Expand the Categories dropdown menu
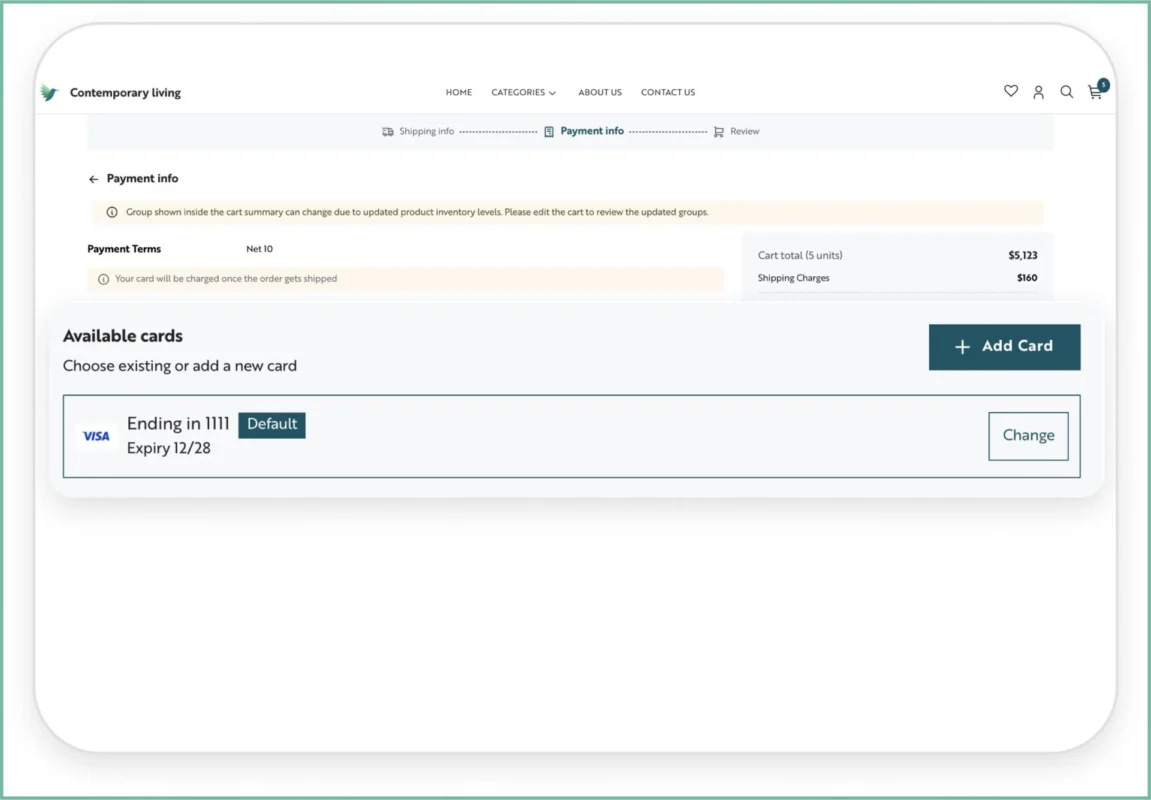 click(523, 92)
